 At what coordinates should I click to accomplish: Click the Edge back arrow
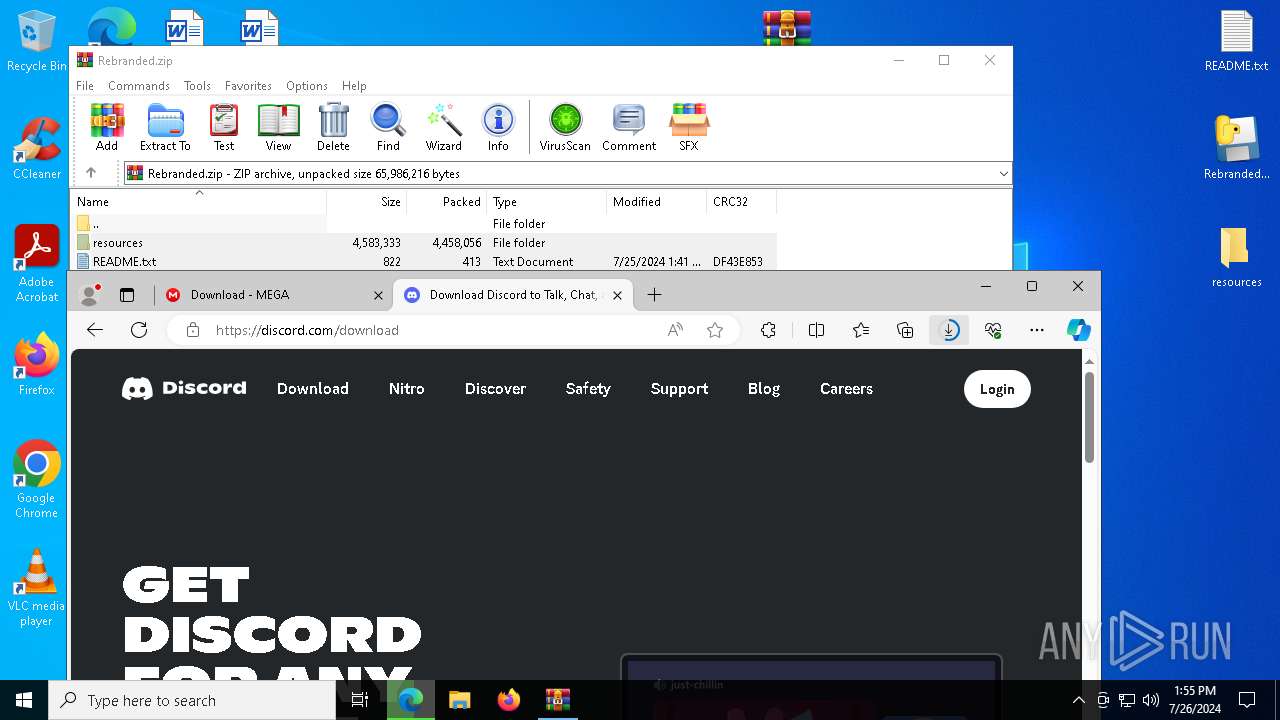[95, 330]
